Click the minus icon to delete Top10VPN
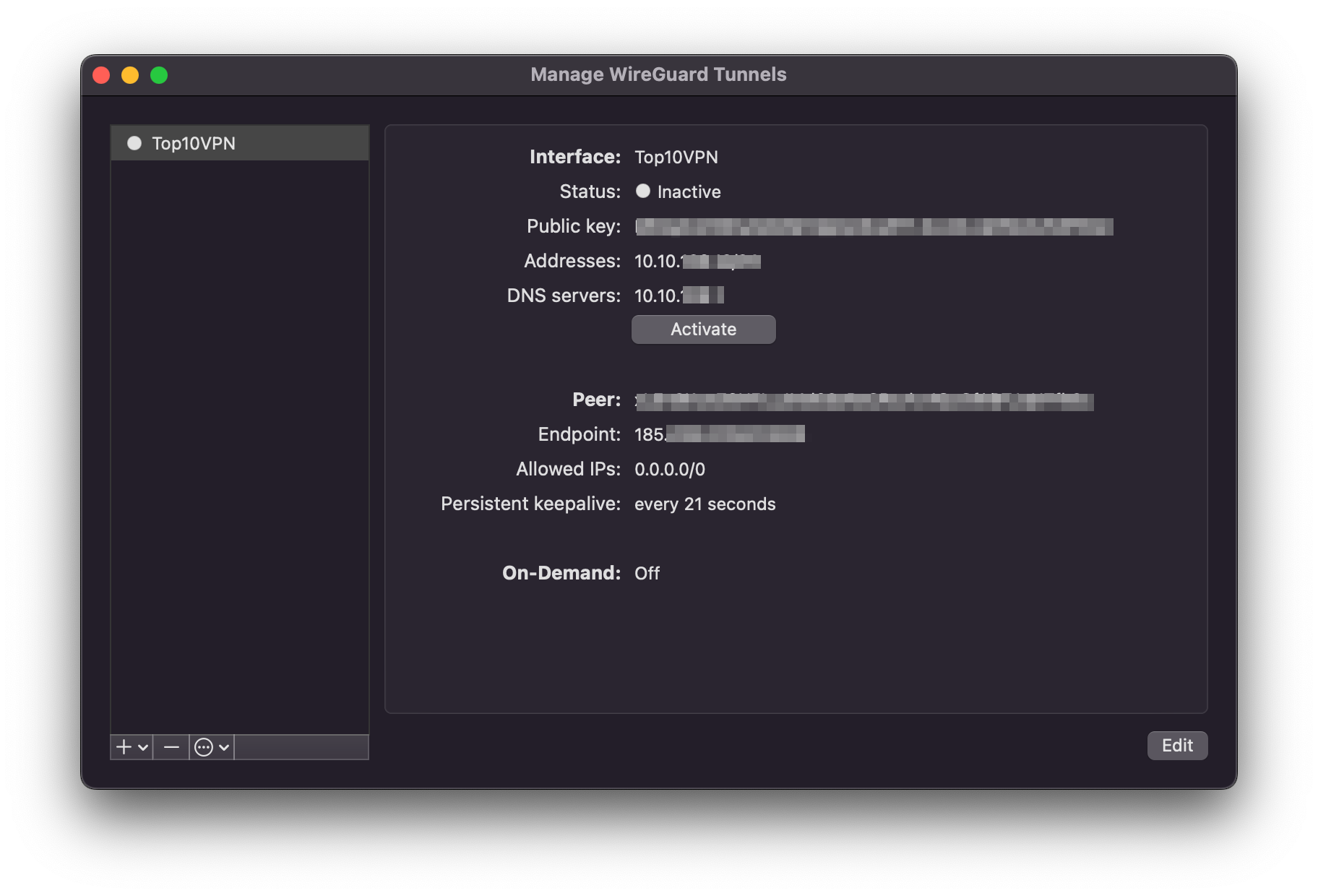The width and height of the screenshot is (1318, 896). tap(171, 746)
